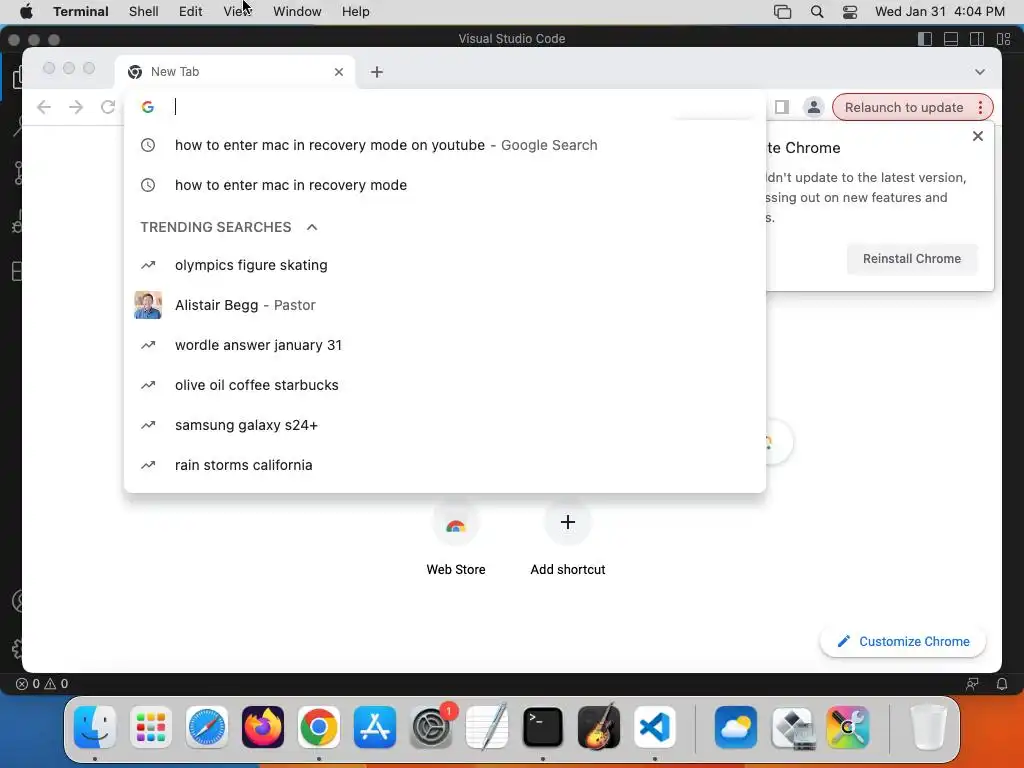Open Launchpad from the Dock

151,727
